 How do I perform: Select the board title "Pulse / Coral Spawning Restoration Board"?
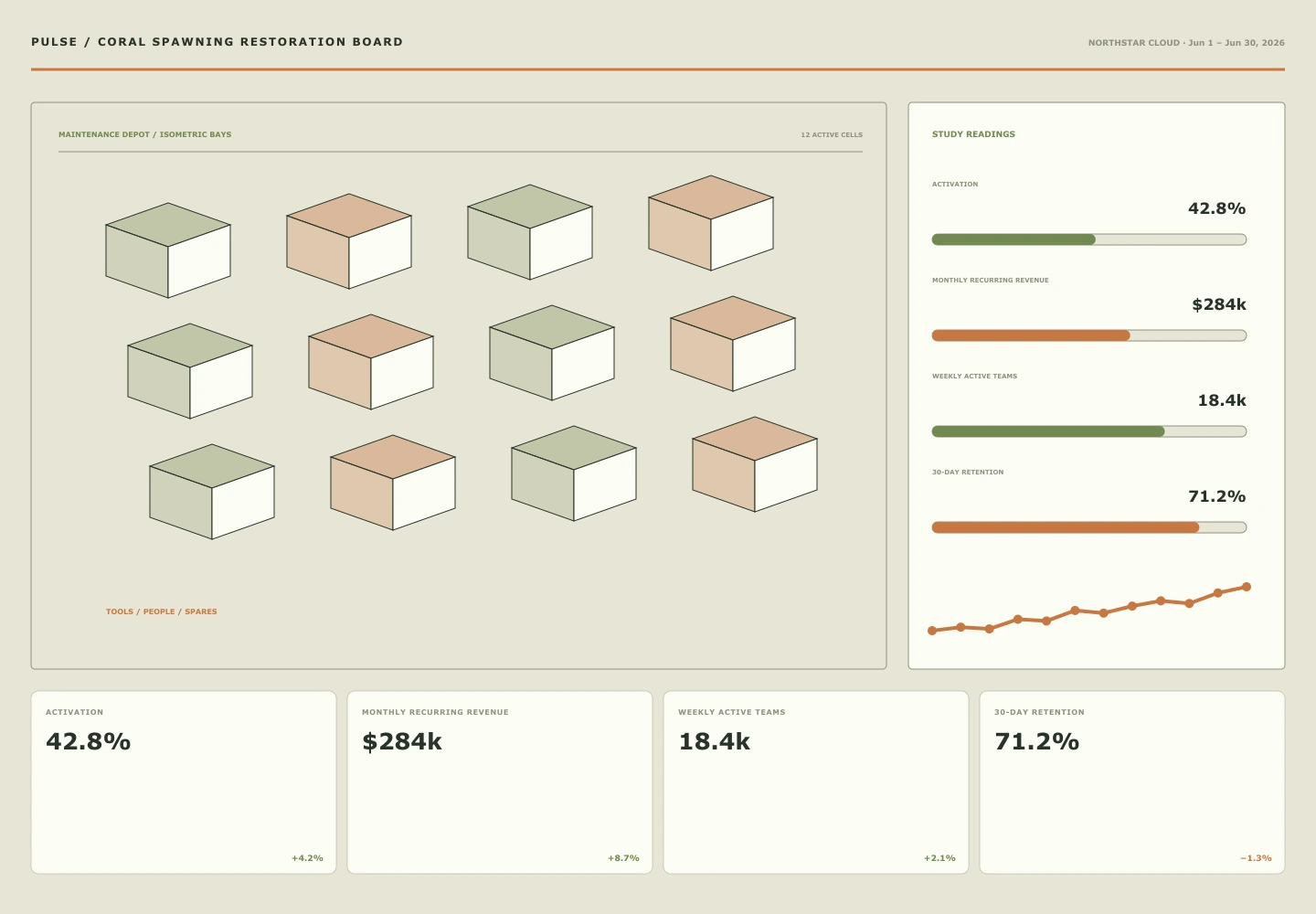[x=217, y=42]
